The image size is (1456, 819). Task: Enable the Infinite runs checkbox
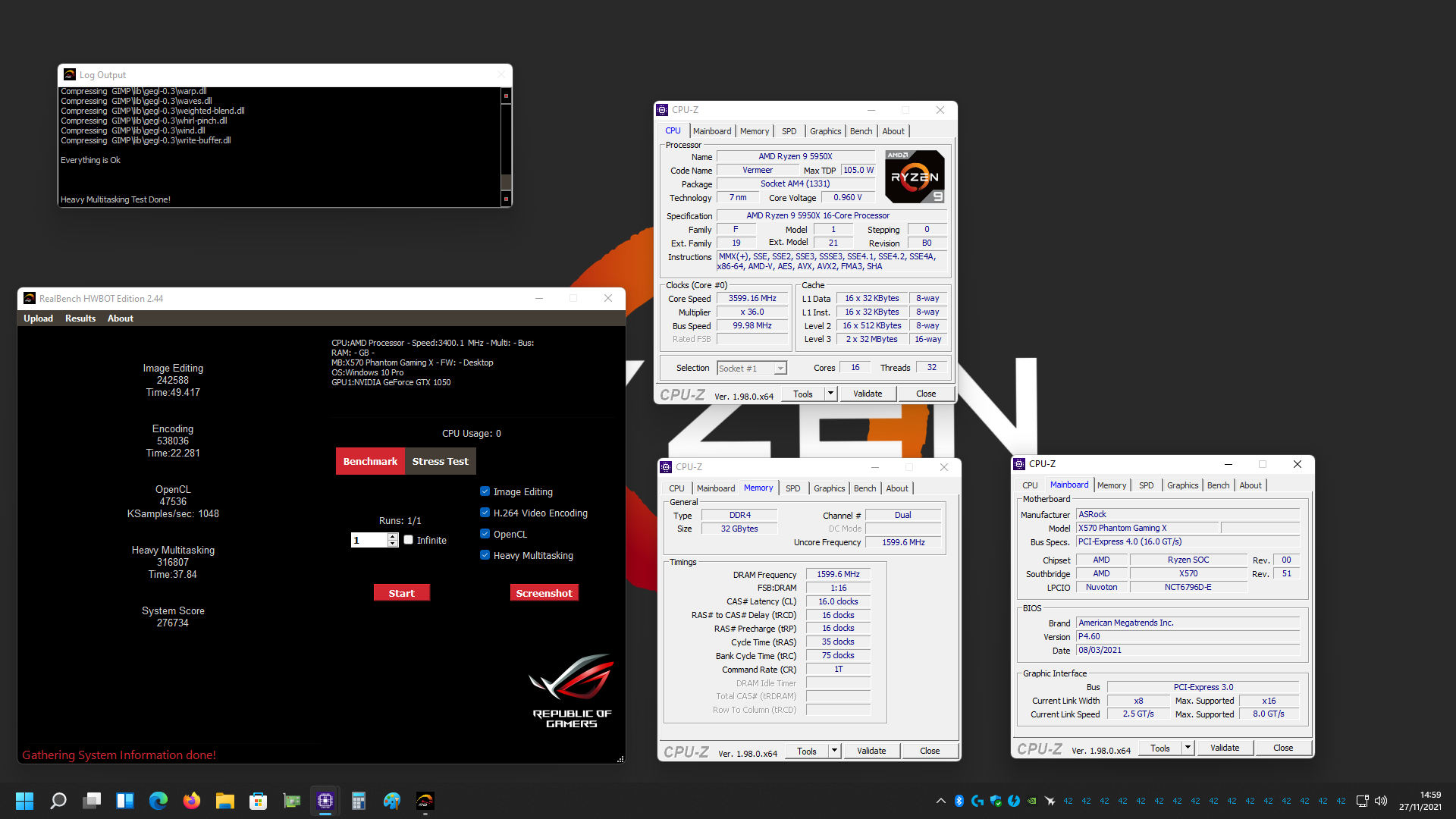click(409, 540)
